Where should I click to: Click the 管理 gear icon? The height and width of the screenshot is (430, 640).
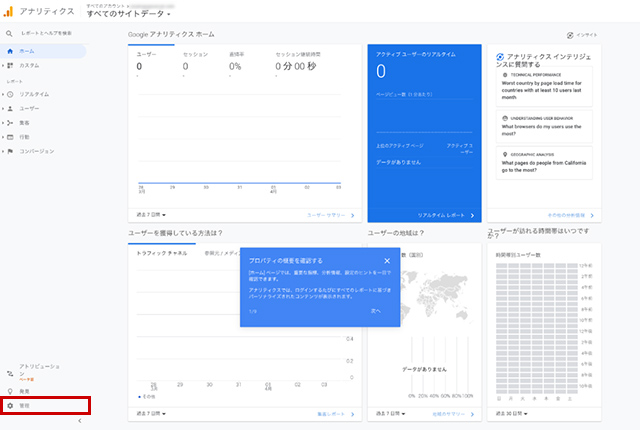(10, 406)
